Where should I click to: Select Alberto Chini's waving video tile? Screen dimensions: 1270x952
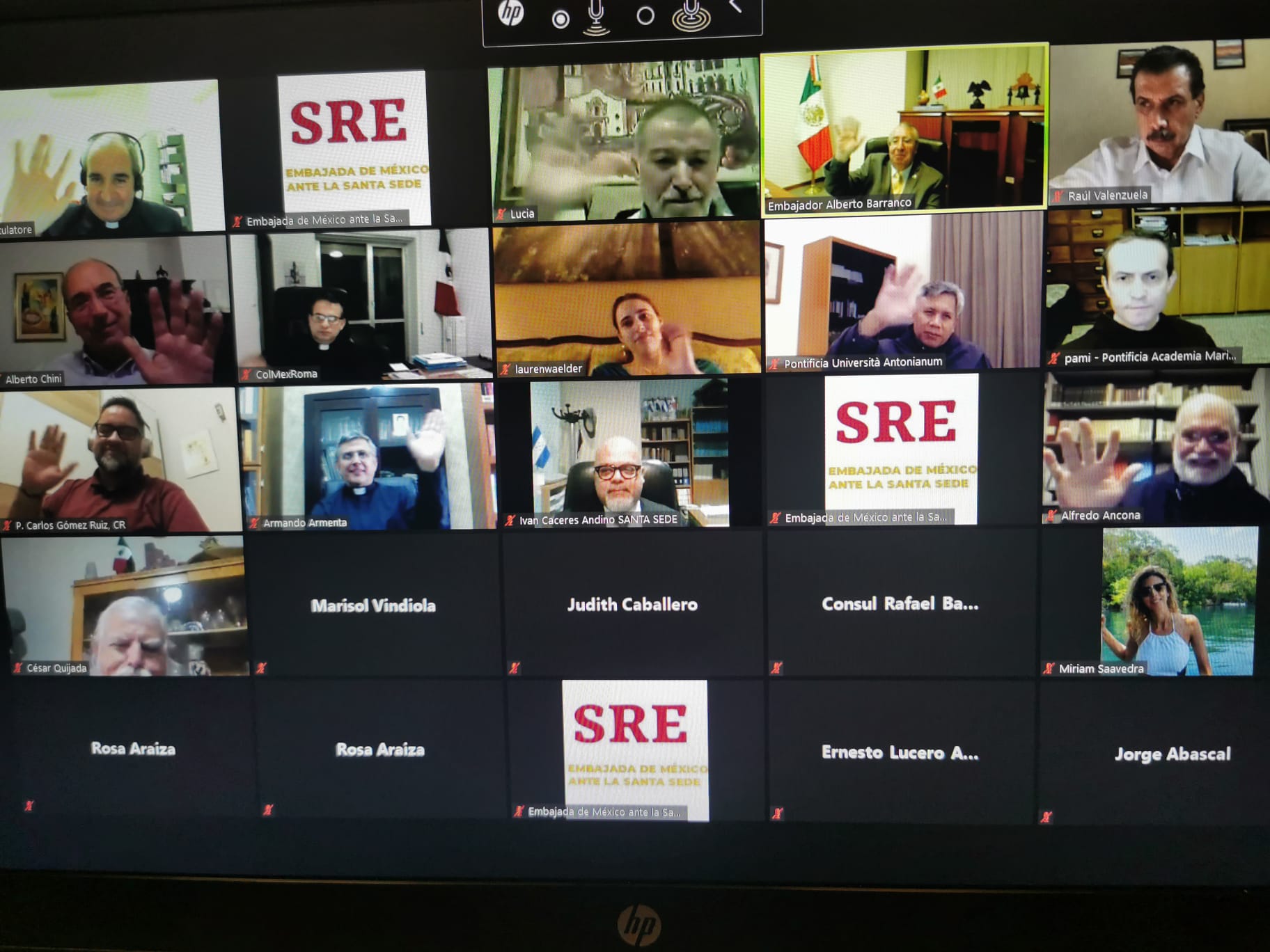pos(113,310)
